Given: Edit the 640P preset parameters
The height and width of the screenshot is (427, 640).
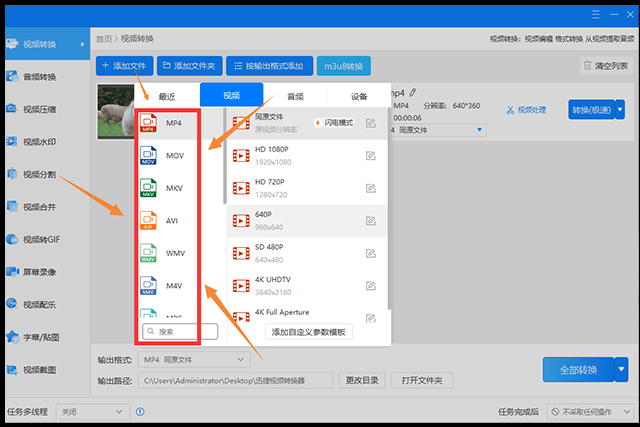Looking at the screenshot, I should point(371,221).
